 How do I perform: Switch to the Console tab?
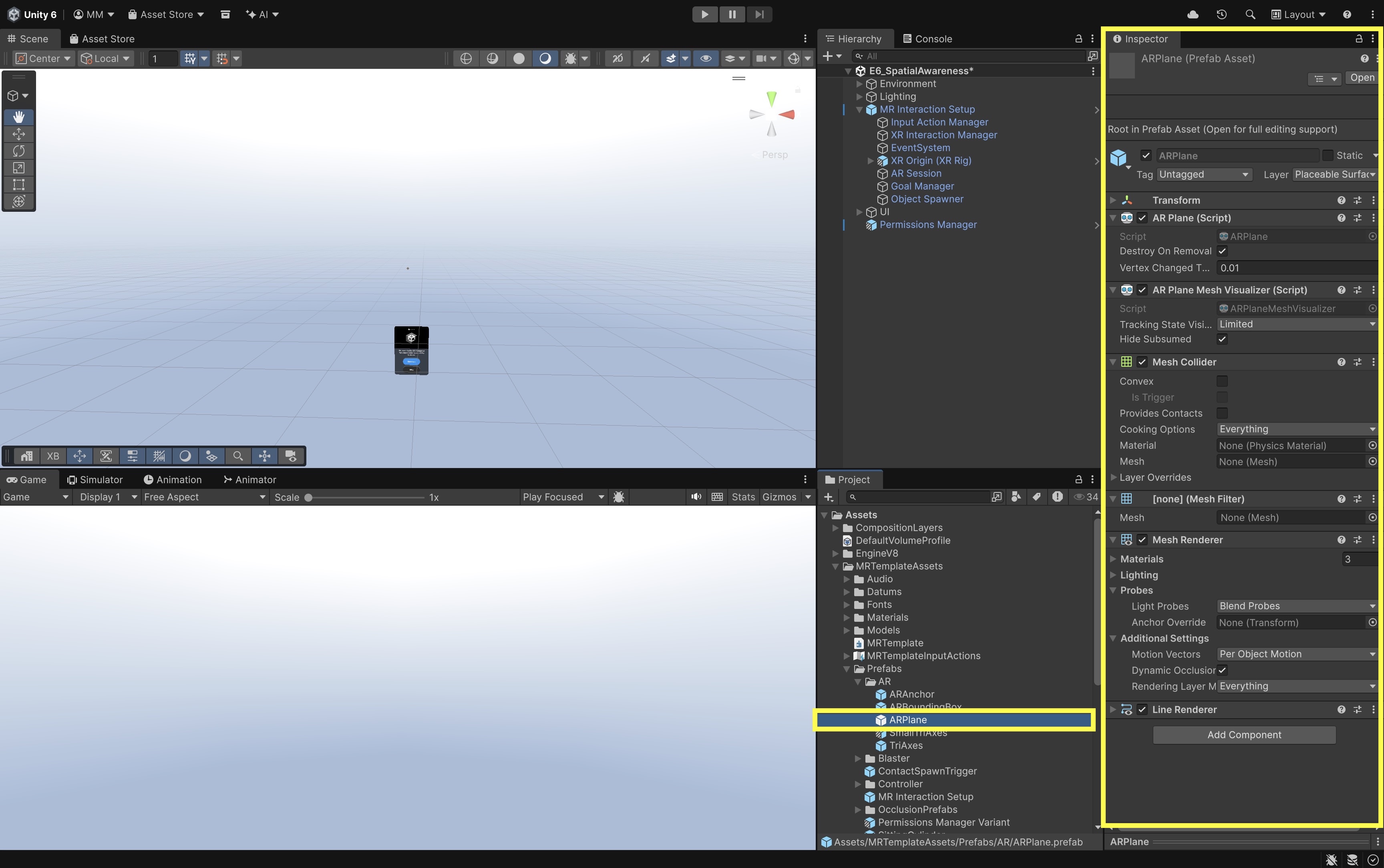[x=927, y=38]
